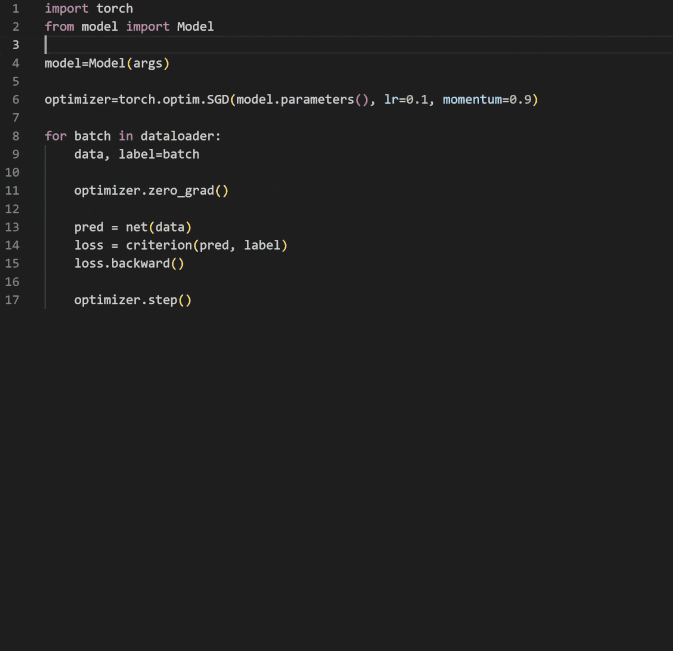Click line number 11 in the gutter
Screen dimensions: 673x651
[x=12, y=191]
